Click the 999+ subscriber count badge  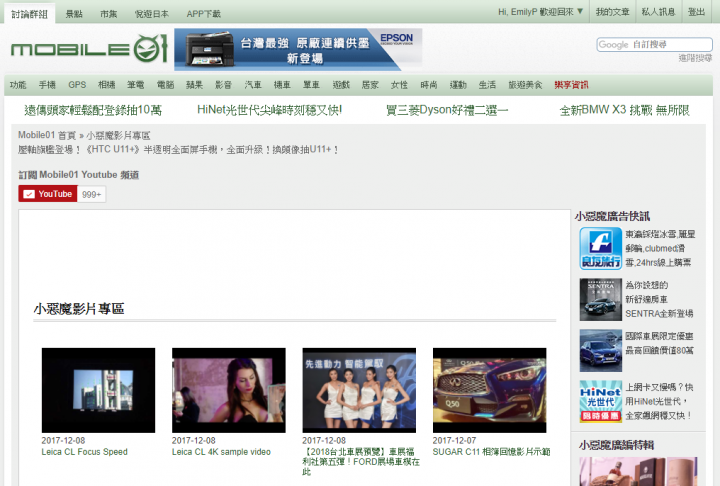pos(91,194)
